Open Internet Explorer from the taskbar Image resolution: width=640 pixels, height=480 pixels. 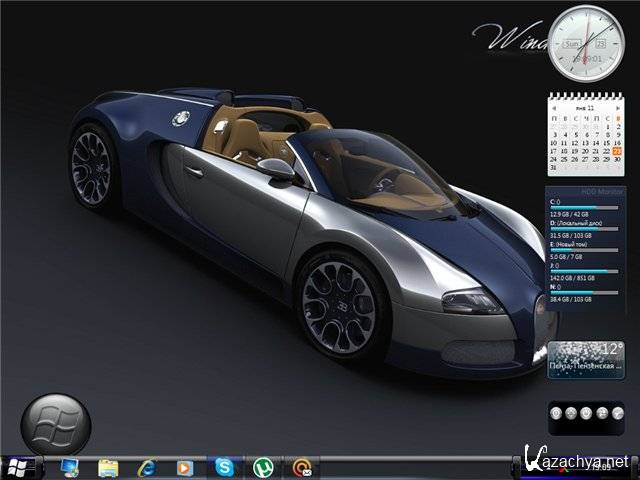(x=147, y=467)
